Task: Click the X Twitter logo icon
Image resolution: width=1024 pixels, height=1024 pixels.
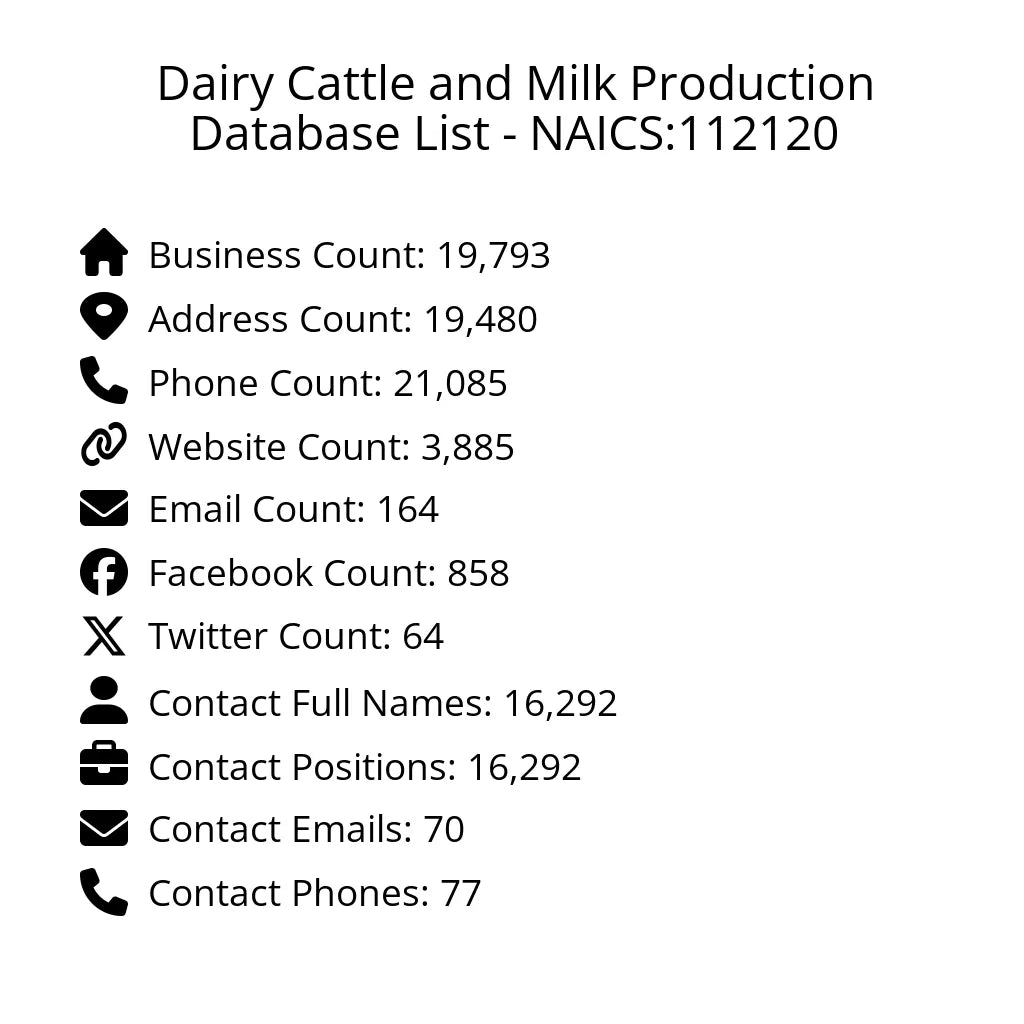Action: pos(104,636)
